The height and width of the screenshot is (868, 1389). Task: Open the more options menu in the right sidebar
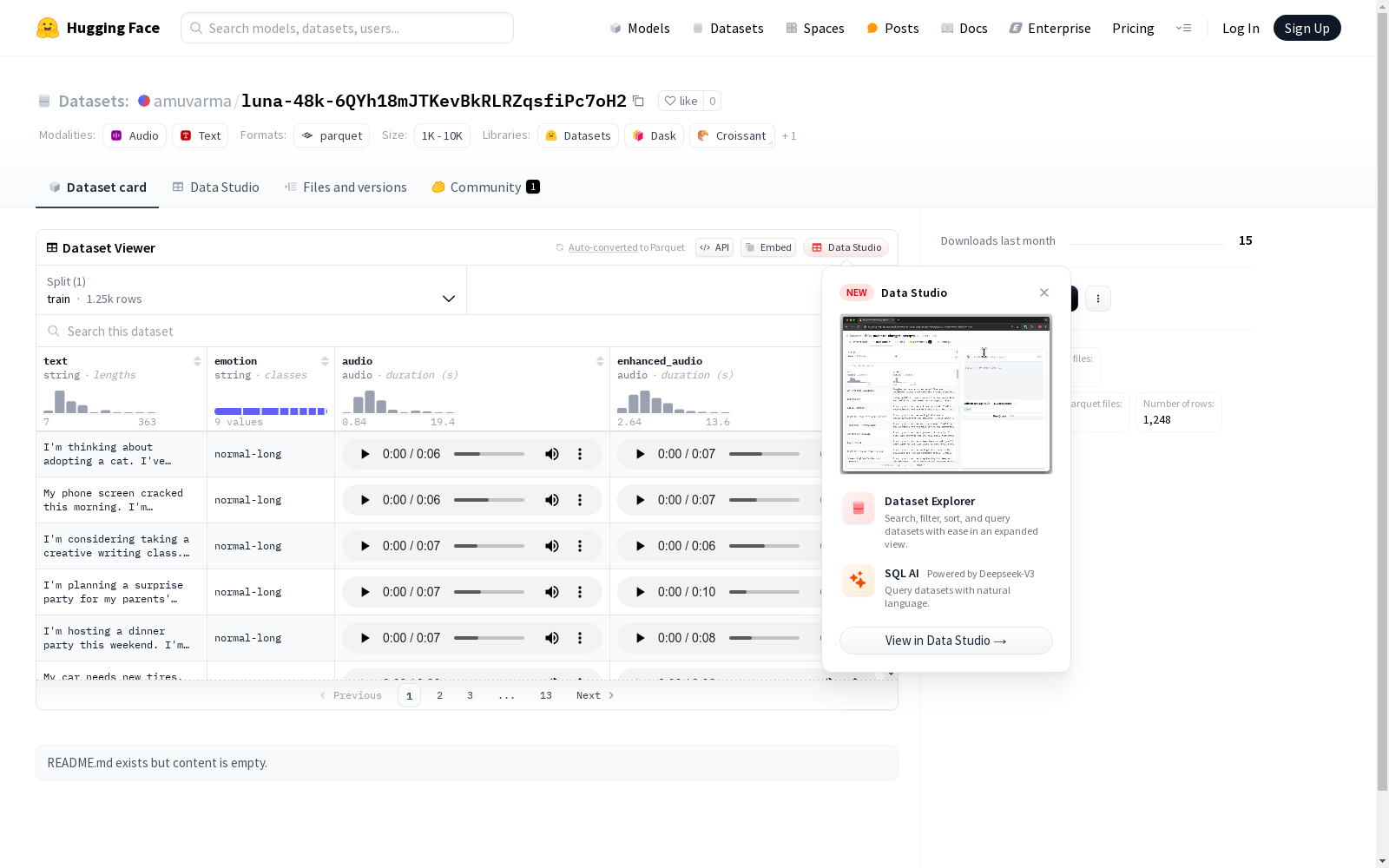1098,299
